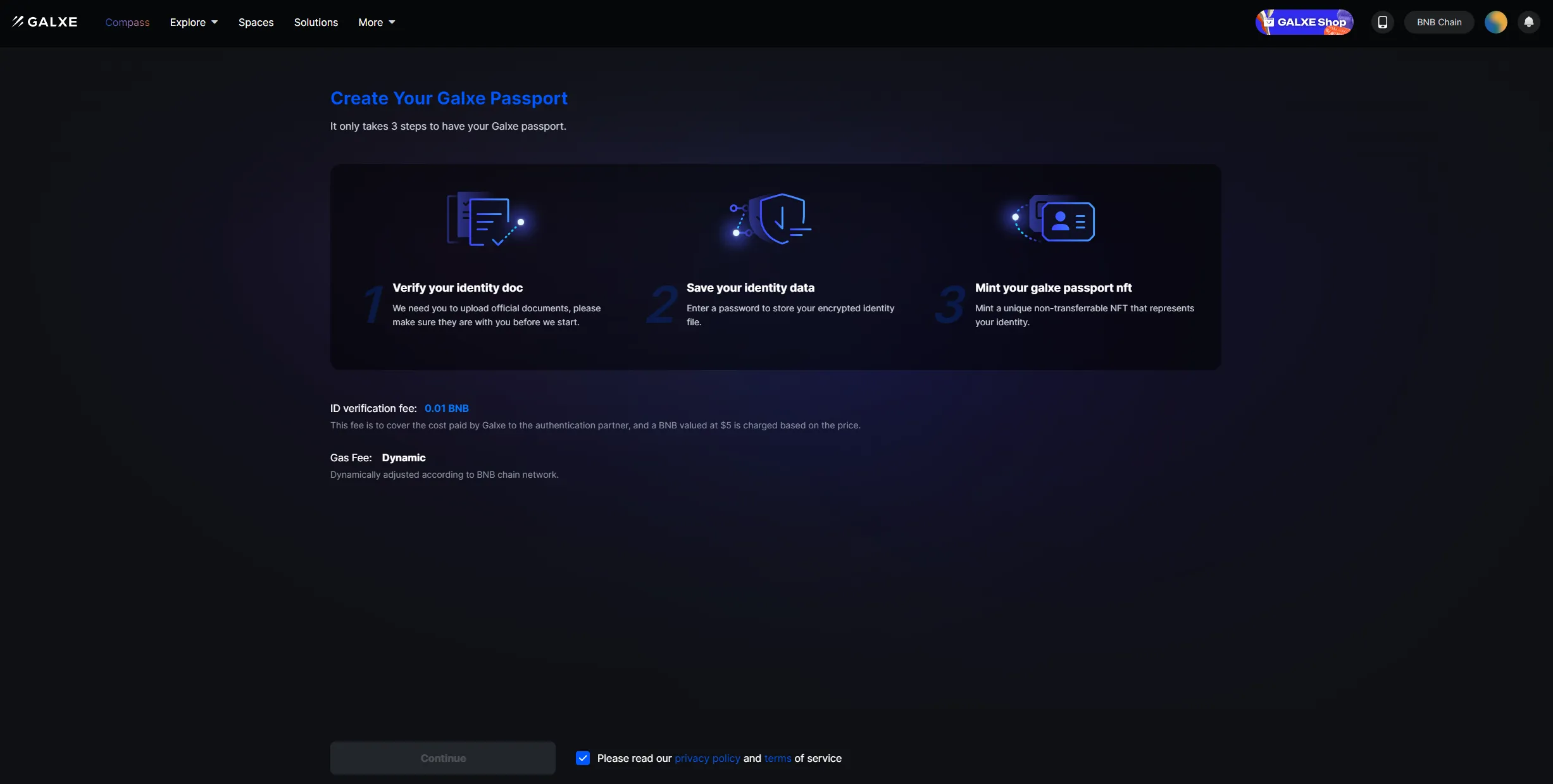This screenshot has height=784, width=1553.
Task: Click the Mint your galxe passport nft title
Action: coord(1053,288)
